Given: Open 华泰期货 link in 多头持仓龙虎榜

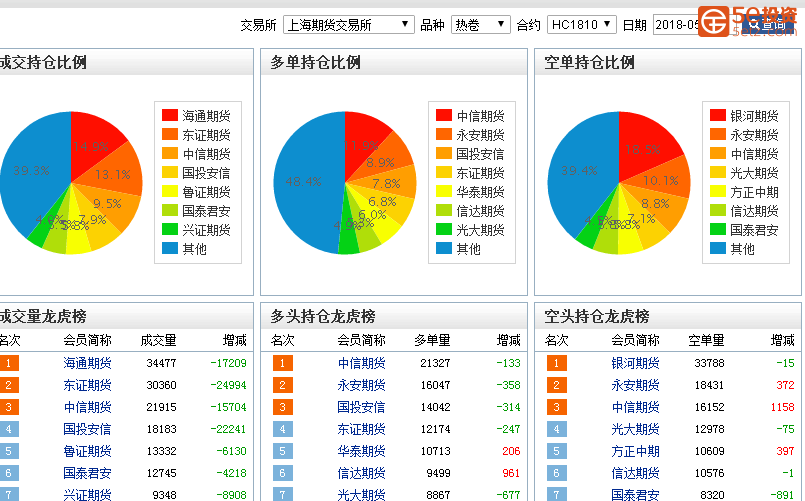Looking at the screenshot, I should coord(361,451).
